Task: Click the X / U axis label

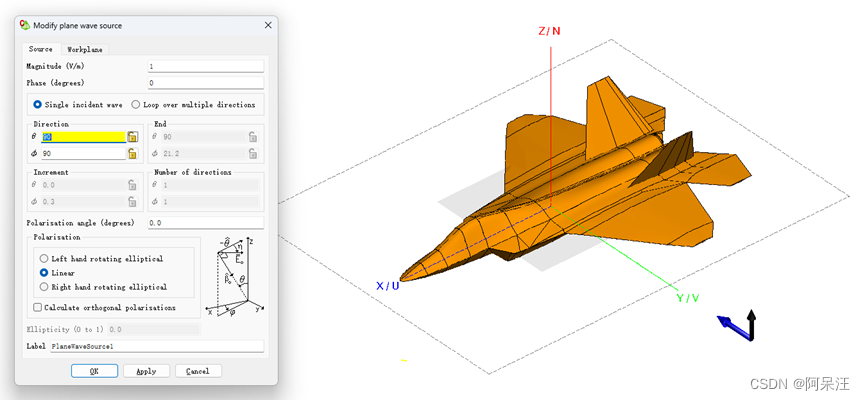Action: (387, 286)
